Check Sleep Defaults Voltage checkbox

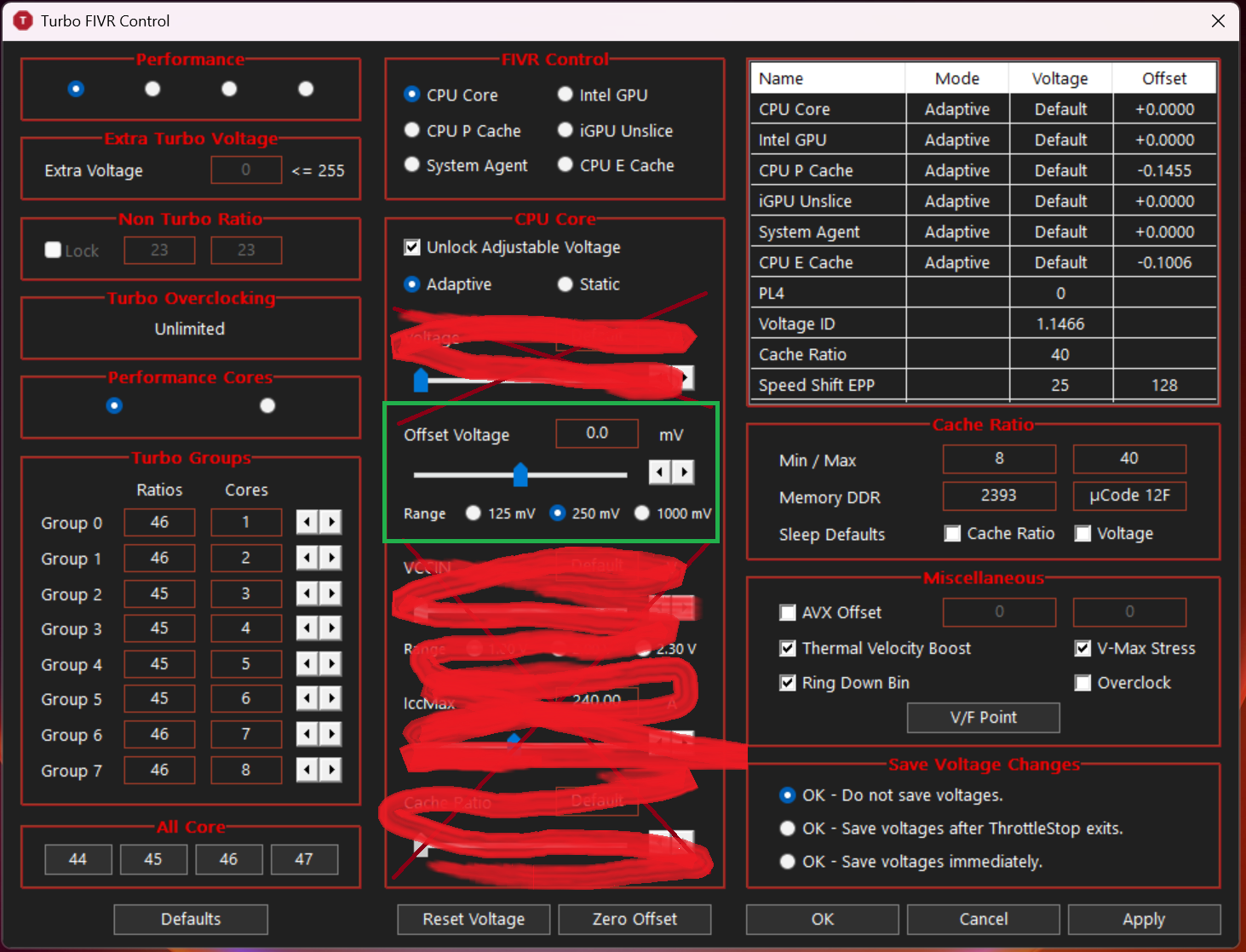click(x=1083, y=533)
